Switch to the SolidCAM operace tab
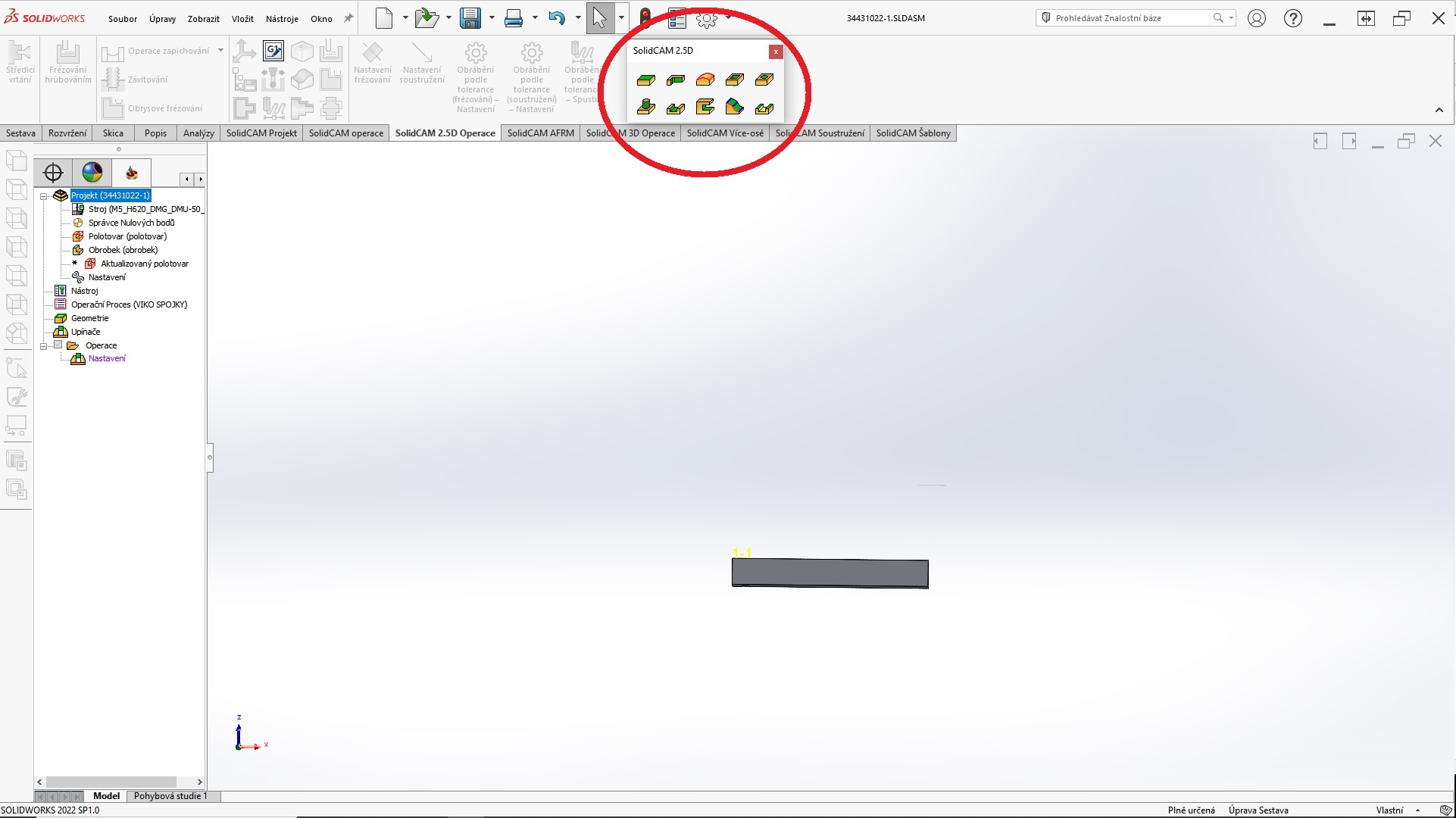This screenshot has height=818, width=1456. 346,133
